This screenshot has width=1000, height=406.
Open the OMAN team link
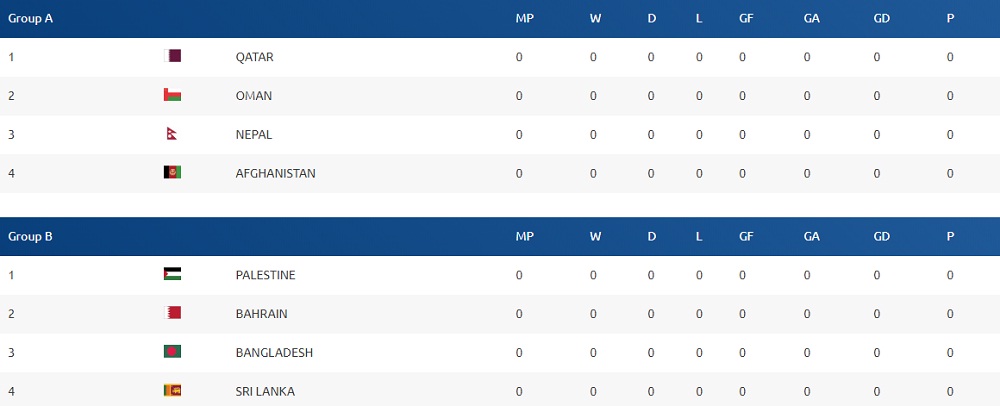pyautogui.click(x=253, y=96)
